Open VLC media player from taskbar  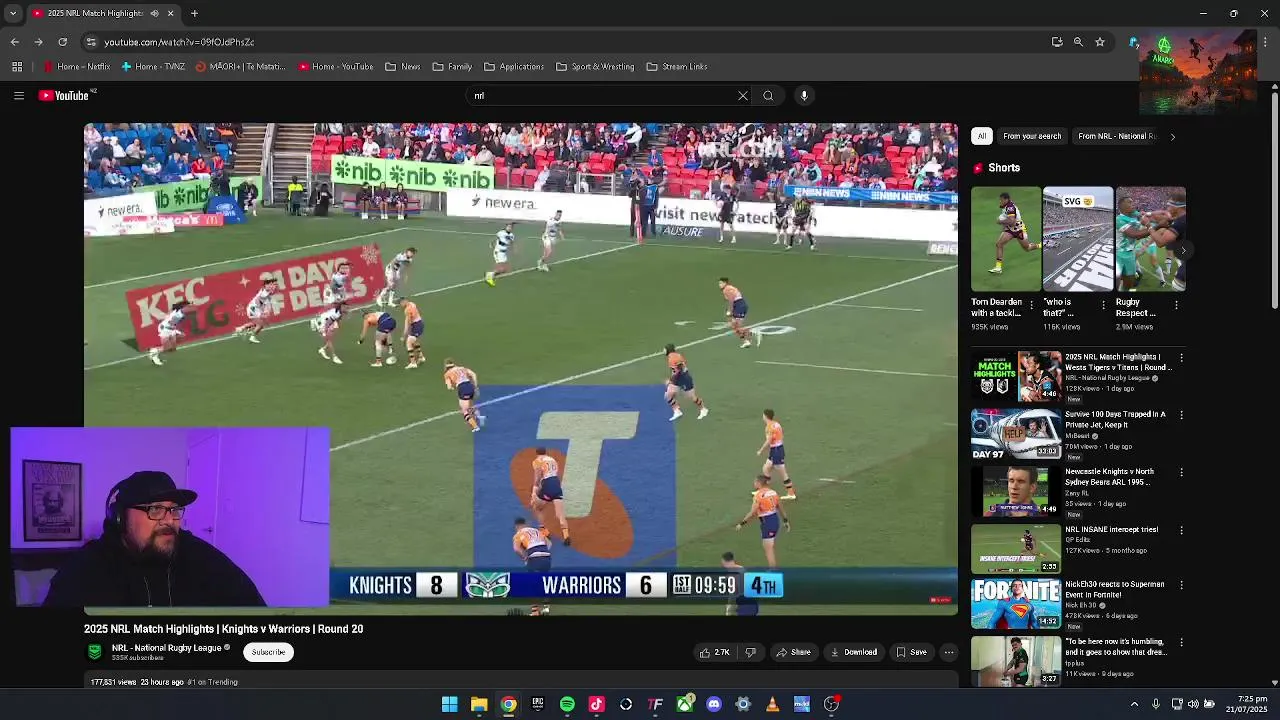click(772, 704)
